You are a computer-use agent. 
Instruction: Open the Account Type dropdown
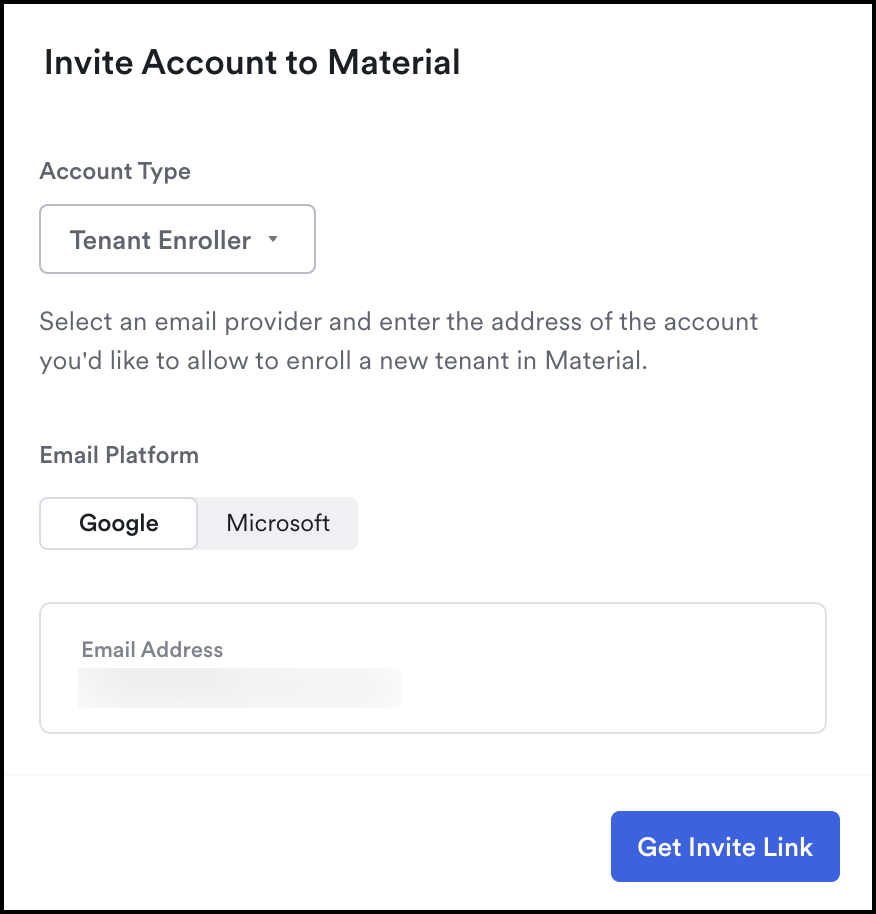point(177,239)
